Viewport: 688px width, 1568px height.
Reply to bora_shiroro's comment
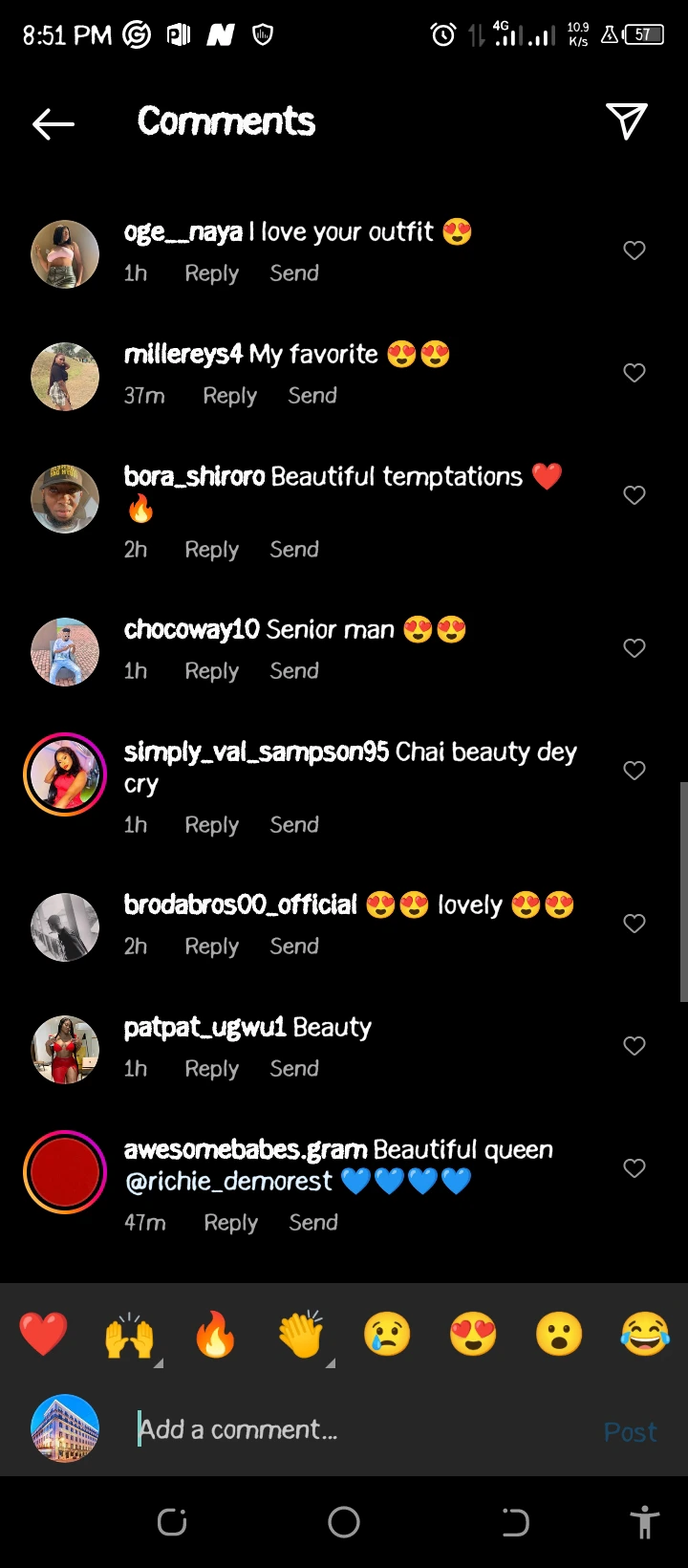click(x=211, y=550)
